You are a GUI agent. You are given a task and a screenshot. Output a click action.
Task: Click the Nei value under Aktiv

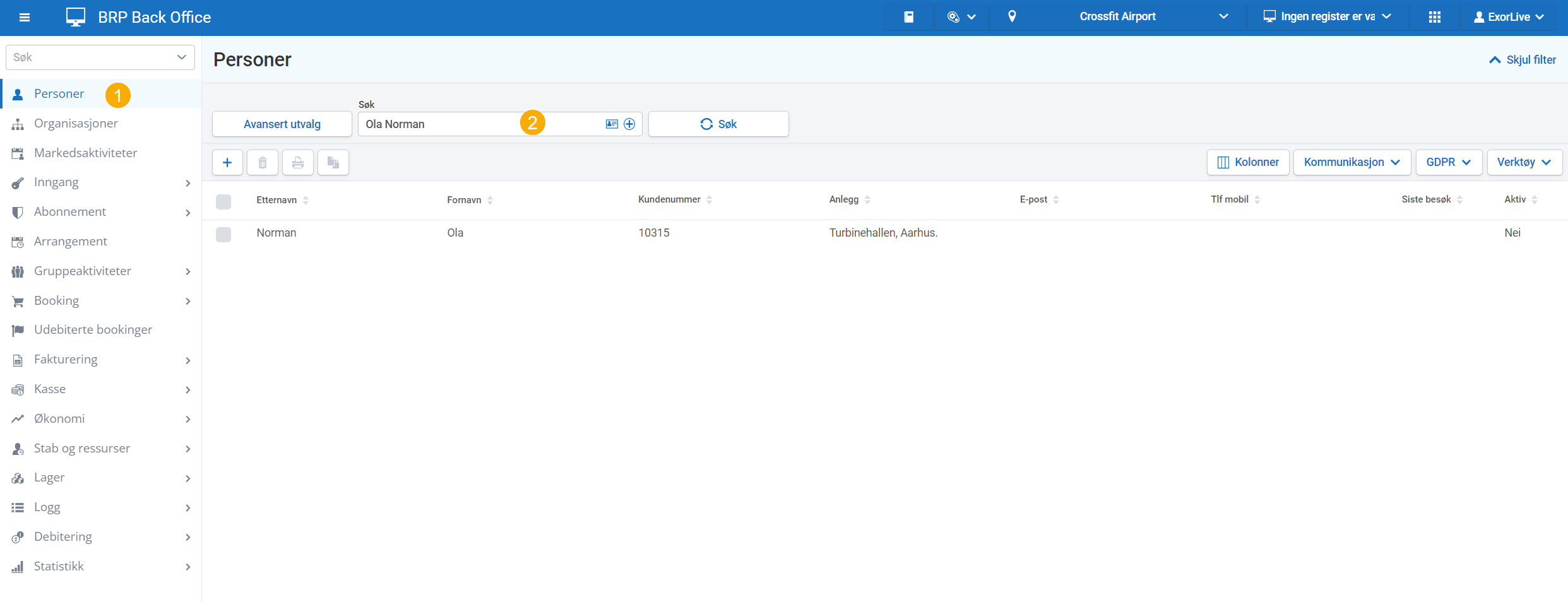pyautogui.click(x=1512, y=233)
